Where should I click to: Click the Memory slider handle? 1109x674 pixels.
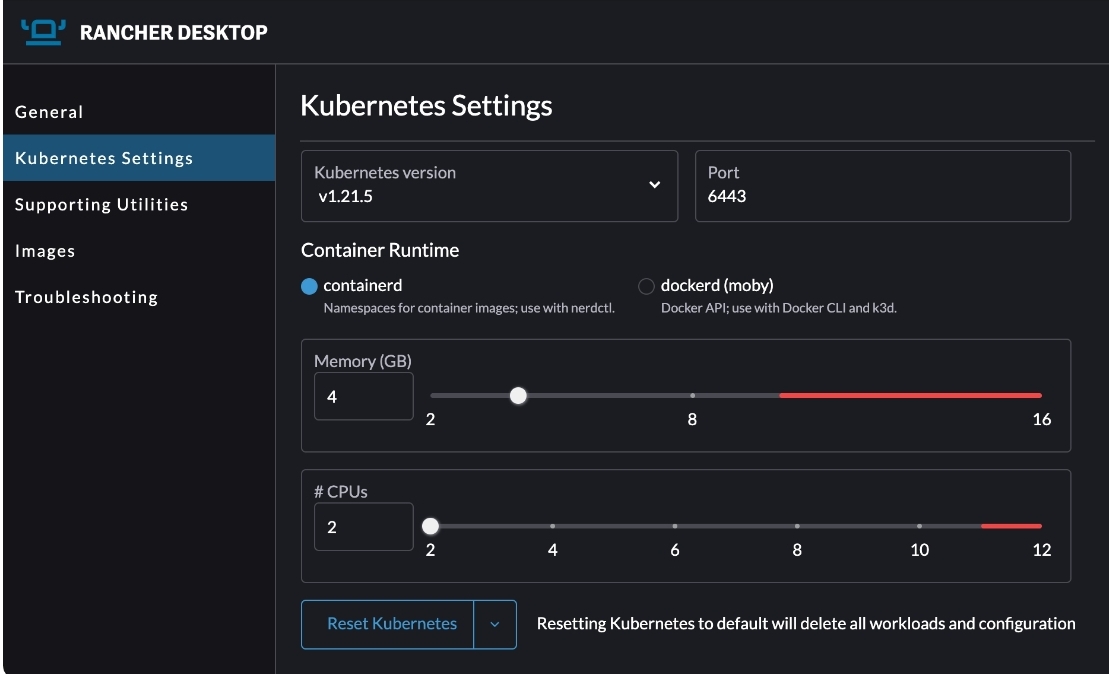coord(518,396)
